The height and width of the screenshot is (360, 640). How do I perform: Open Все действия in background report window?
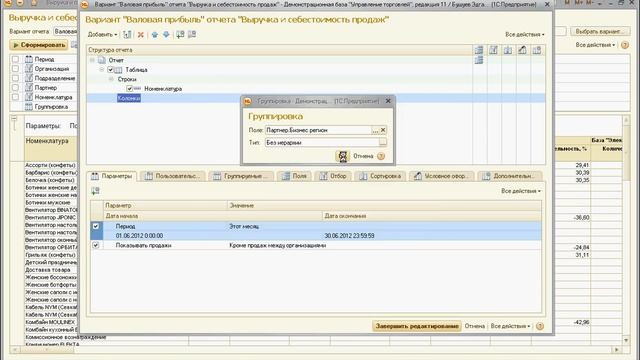pyautogui.click(x=596, y=45)
